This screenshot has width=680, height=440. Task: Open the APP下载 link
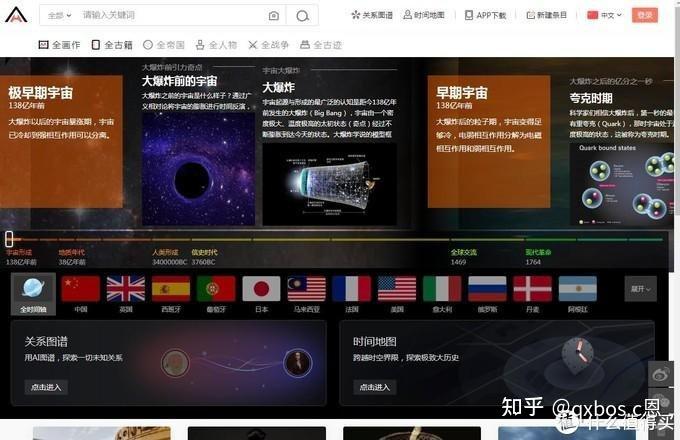point(485,15)
